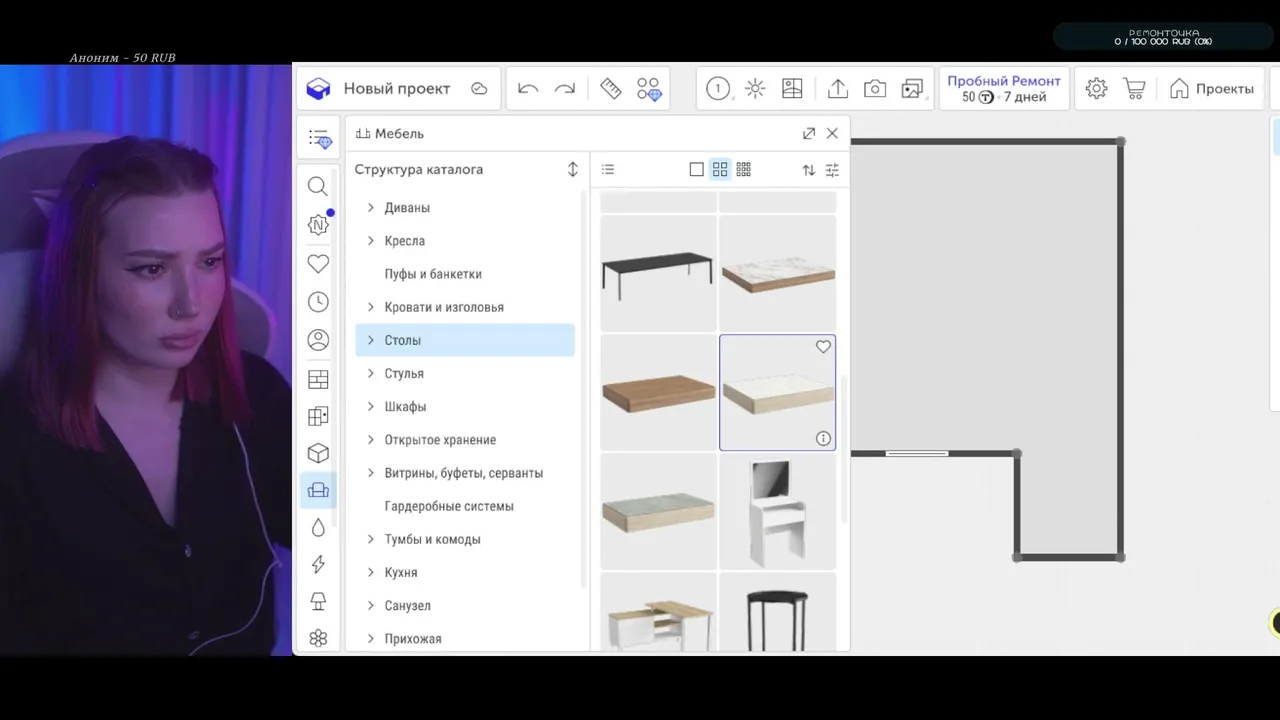The height and width of the screenshot is (720, 1280).
Task: Open the doors and windows icon
Action: point(318,416)
